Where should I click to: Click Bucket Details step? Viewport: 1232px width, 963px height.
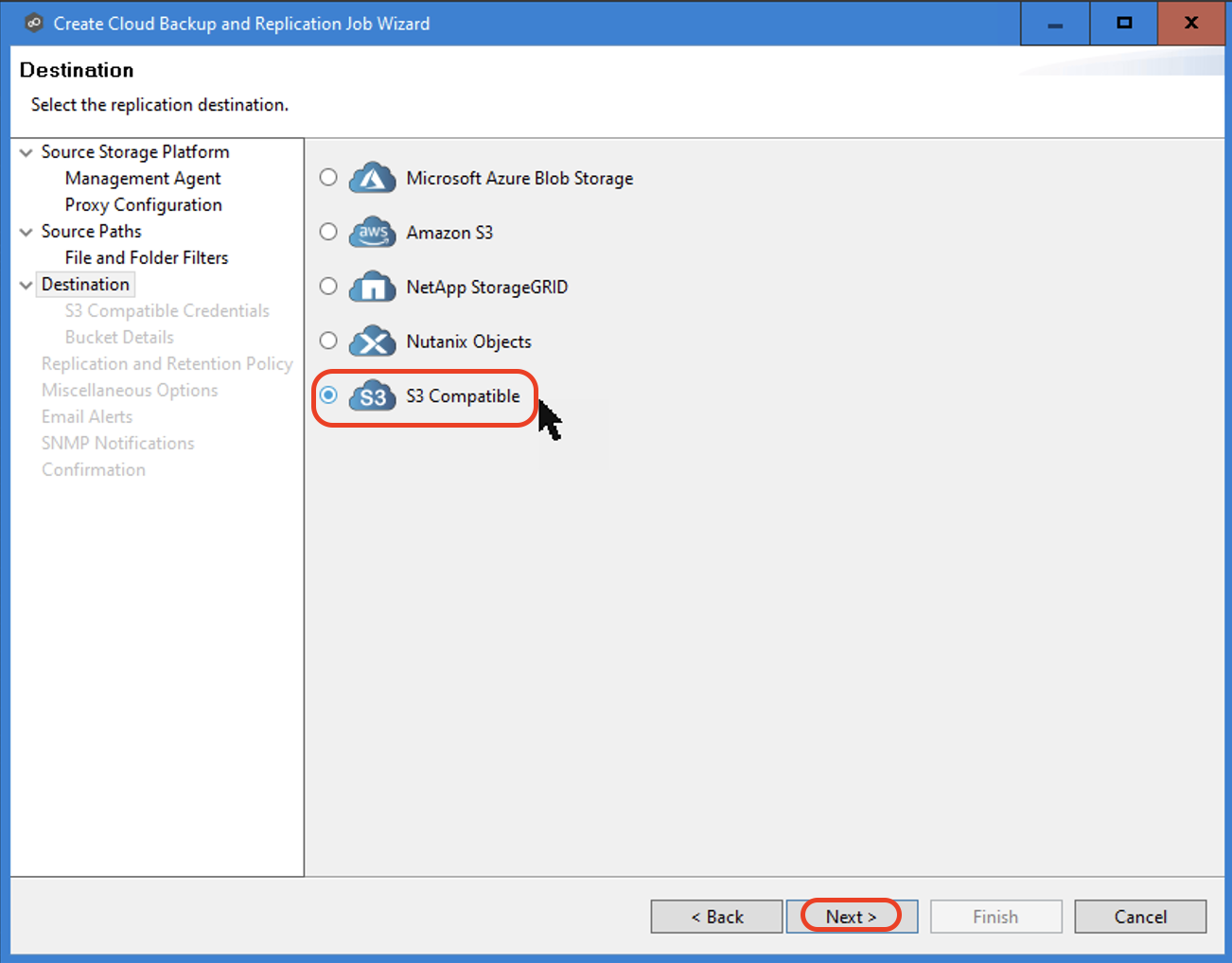point(119,337)
